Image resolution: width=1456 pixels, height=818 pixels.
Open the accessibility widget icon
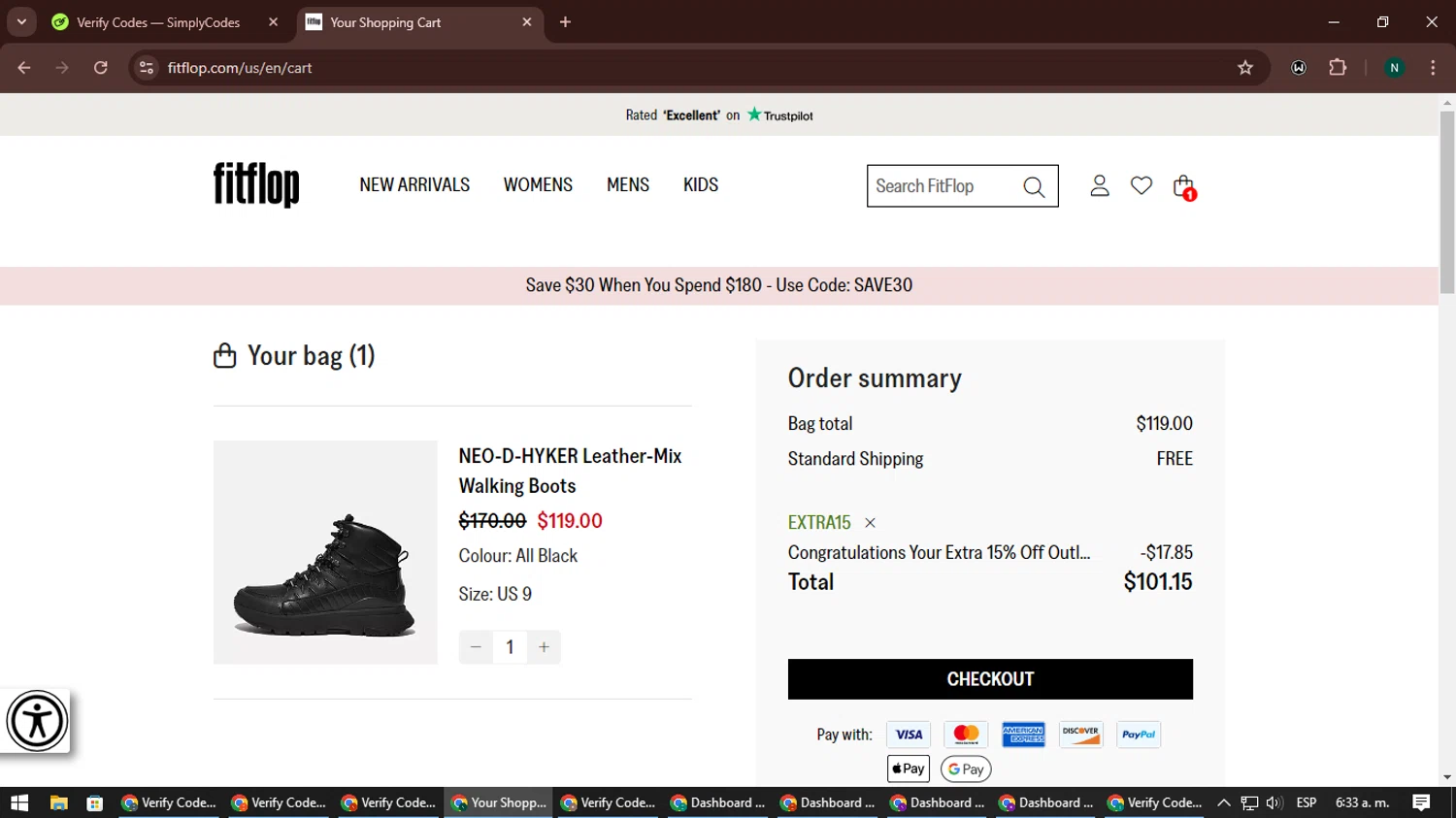coord(37,721)
